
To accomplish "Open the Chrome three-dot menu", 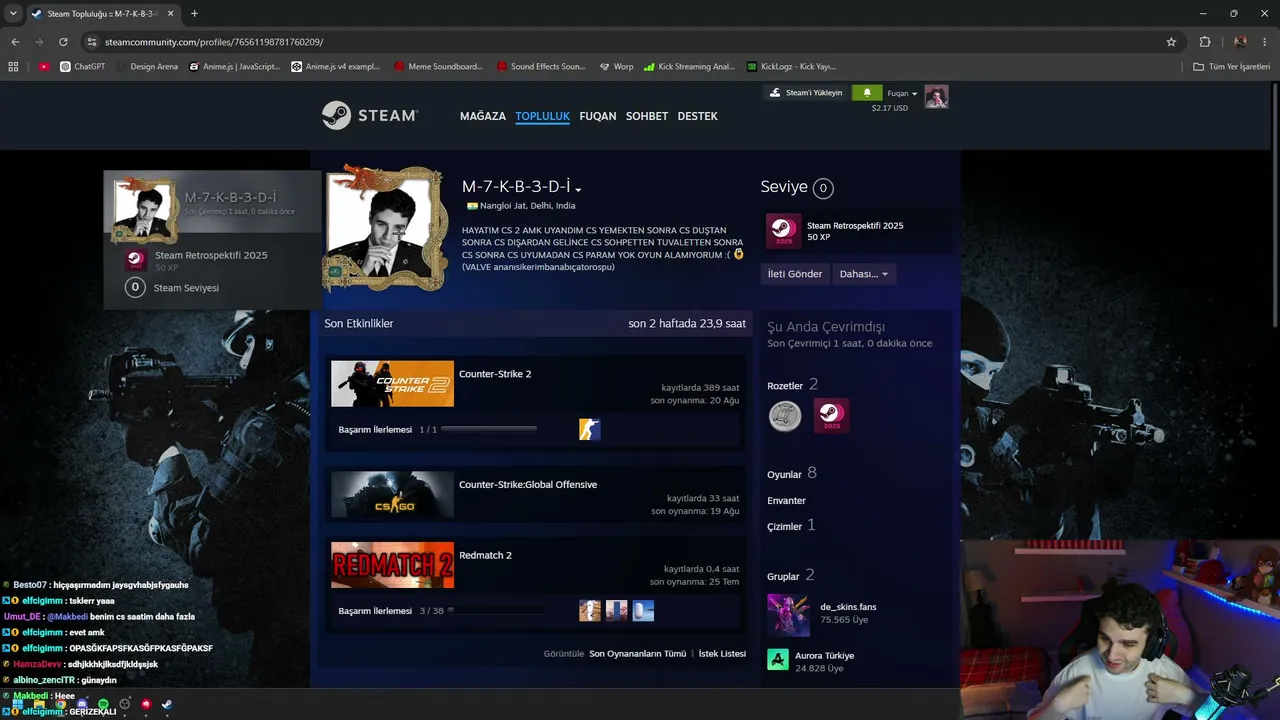I will coord(1264,42).
